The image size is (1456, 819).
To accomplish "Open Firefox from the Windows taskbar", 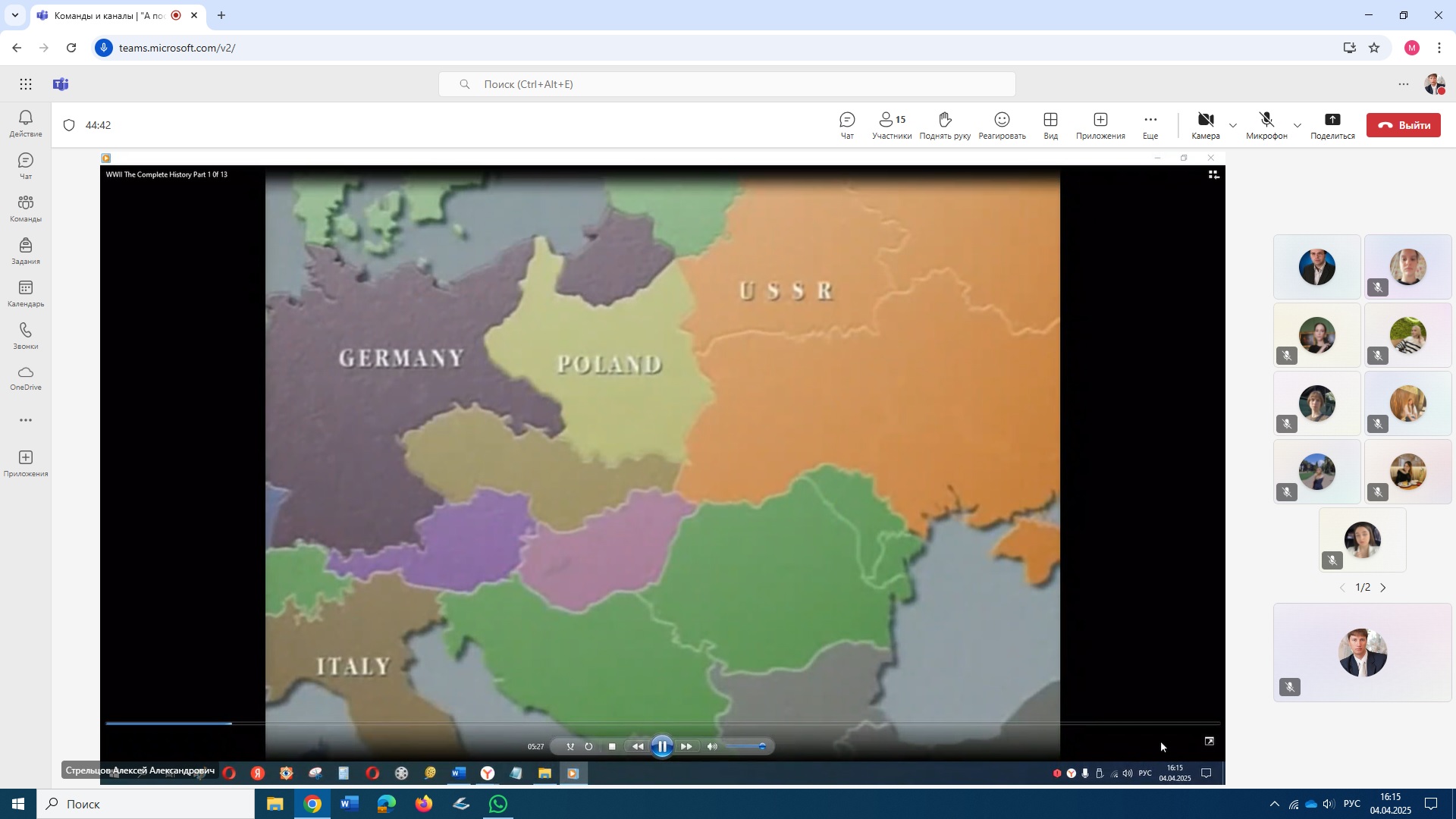I will pos(423,804).
